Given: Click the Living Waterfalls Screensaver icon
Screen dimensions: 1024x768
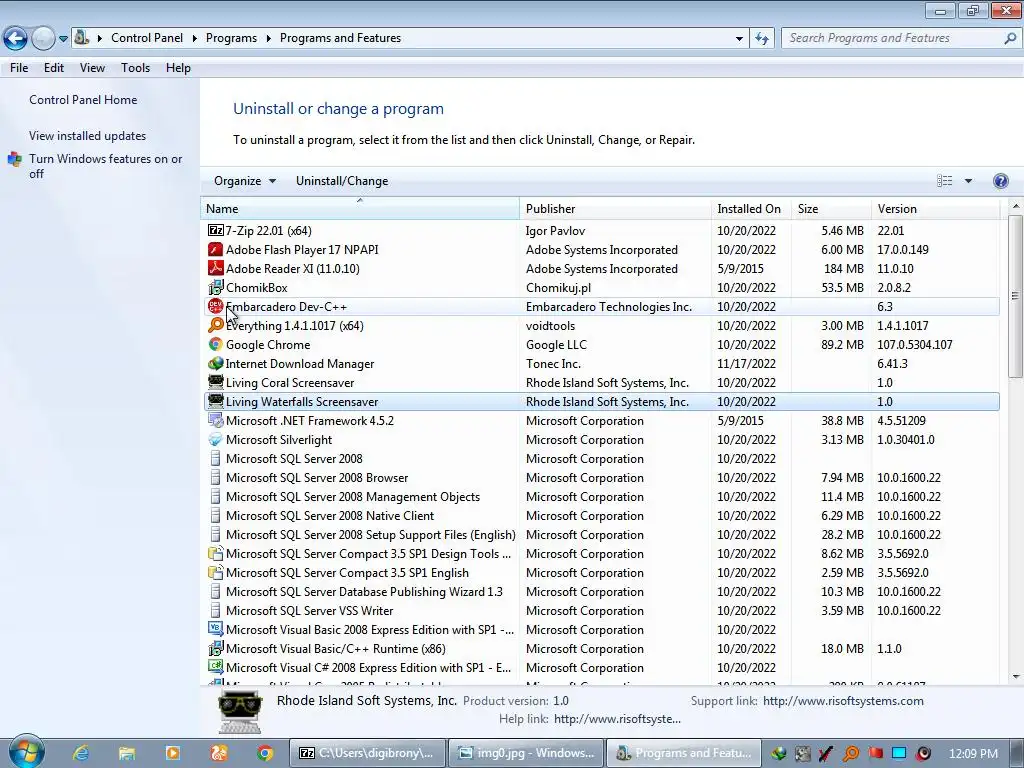Looking at the screenshot, I should 215,402.
